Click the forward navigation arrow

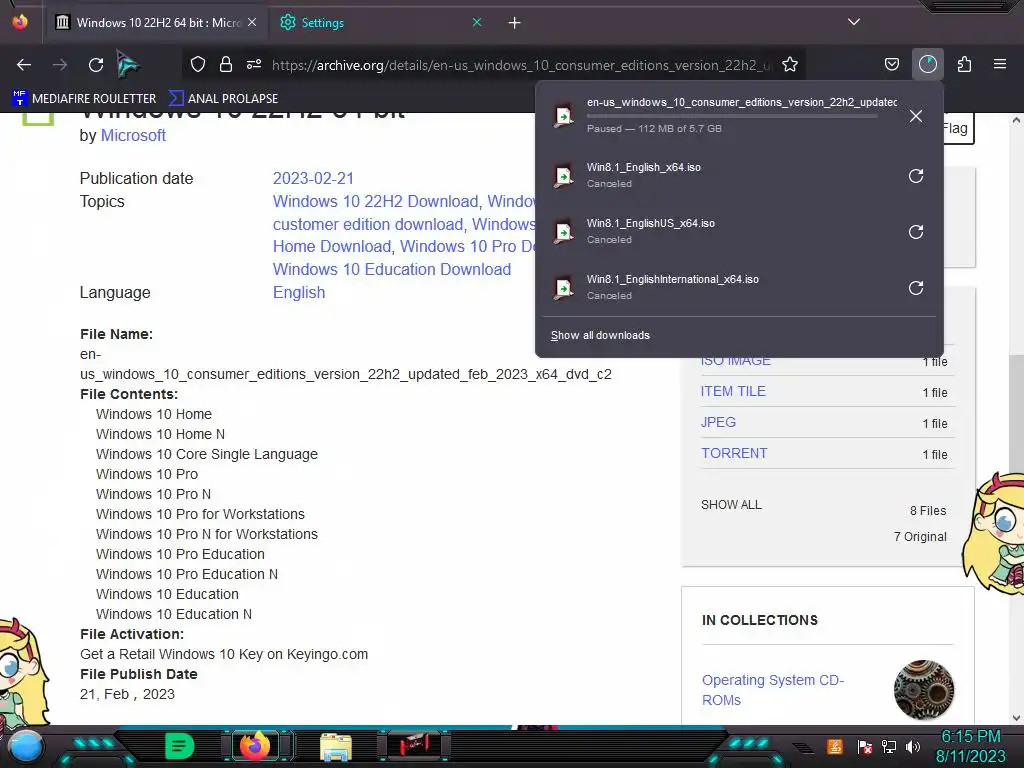(x=60, y=65)
